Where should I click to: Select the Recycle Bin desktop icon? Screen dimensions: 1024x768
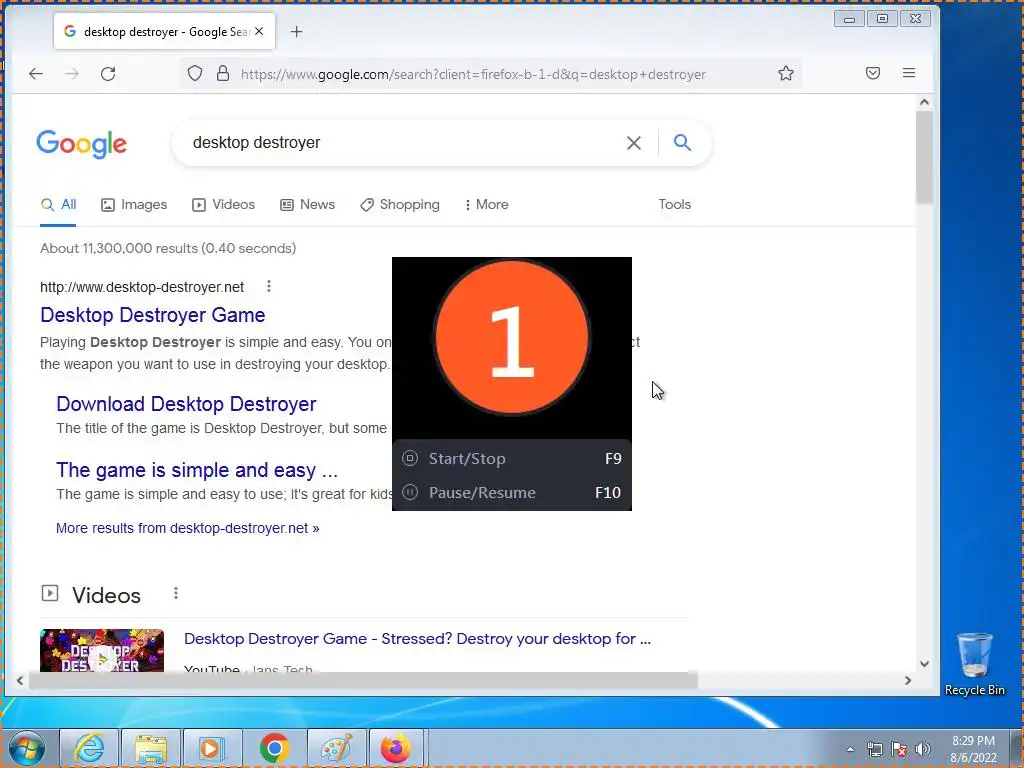975,664
